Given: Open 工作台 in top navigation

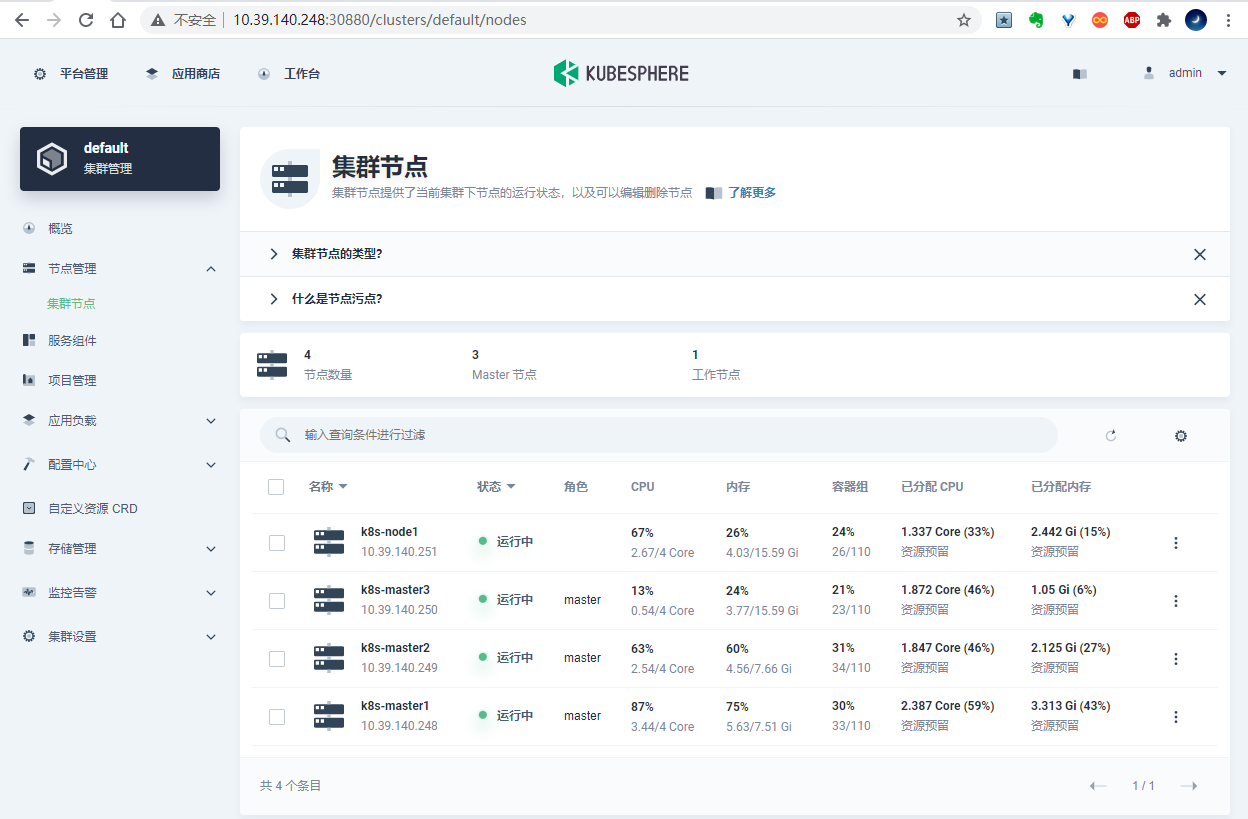Looking at the screenshot, I should pos(289,74).
